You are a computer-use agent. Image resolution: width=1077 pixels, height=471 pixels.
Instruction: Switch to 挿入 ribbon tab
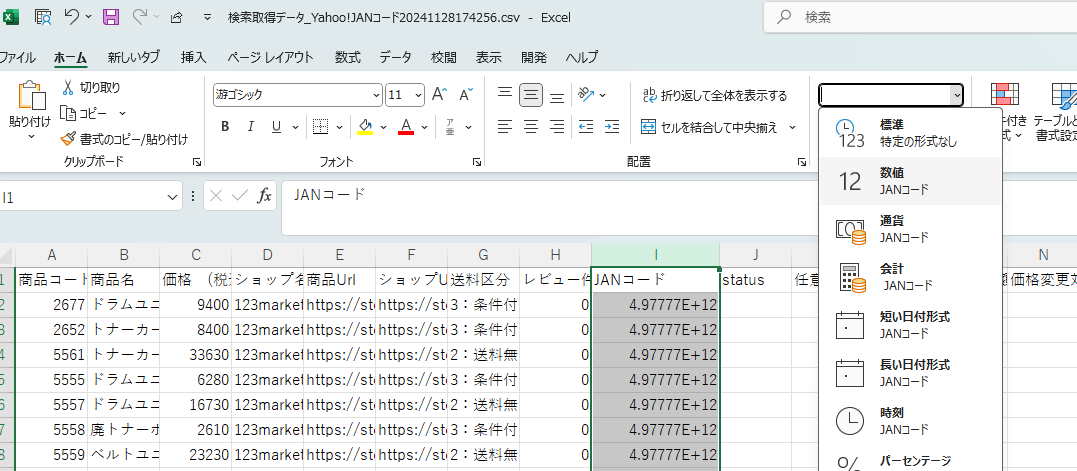(x=194, y=57)
